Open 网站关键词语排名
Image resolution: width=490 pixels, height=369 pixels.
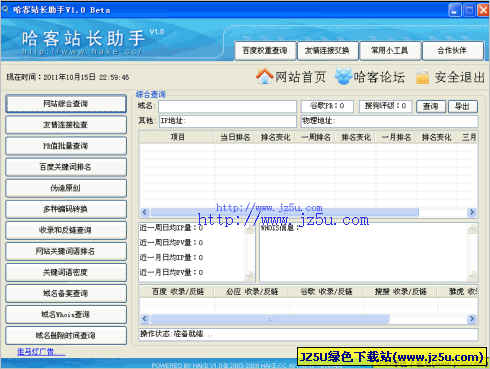(66, 251)
